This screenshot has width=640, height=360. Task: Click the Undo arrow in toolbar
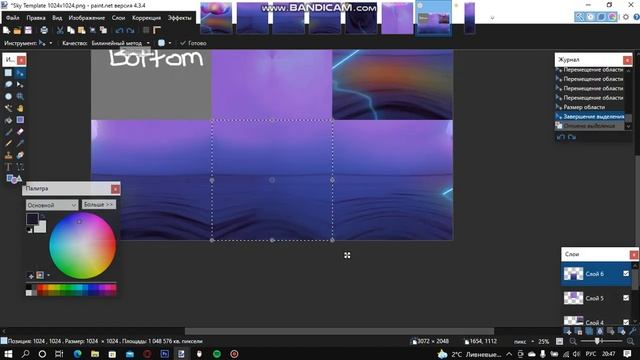[119, 30]
